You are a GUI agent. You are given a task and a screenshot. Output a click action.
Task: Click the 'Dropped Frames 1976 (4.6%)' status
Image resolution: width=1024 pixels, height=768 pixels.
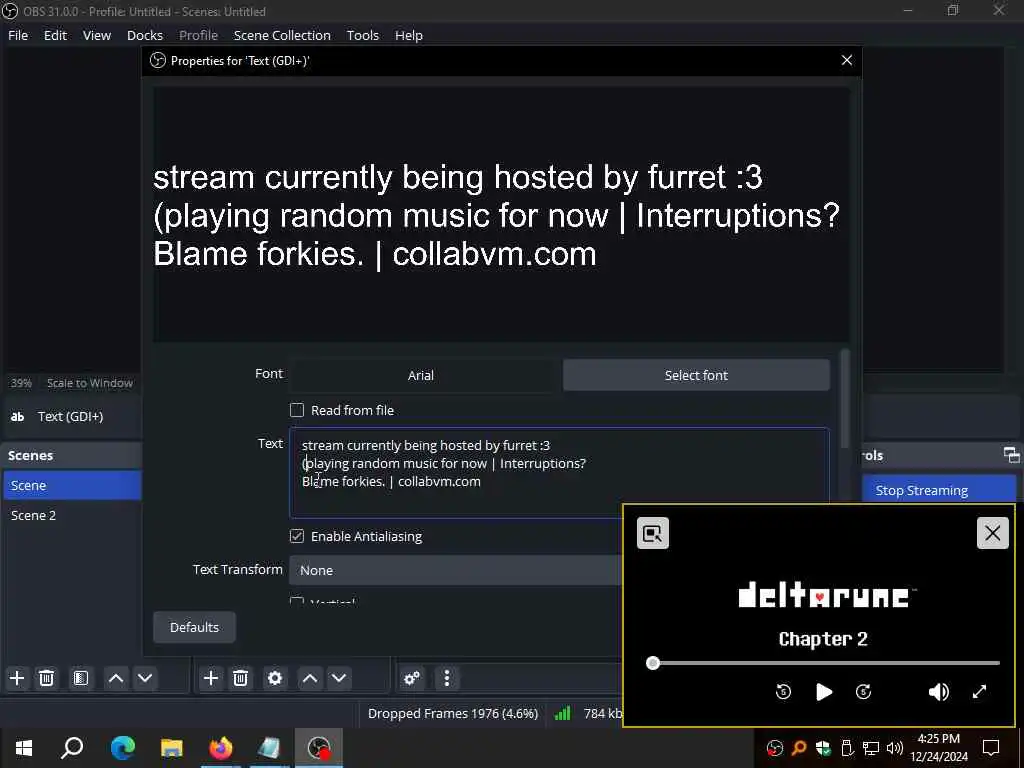(x=453, y=713)
